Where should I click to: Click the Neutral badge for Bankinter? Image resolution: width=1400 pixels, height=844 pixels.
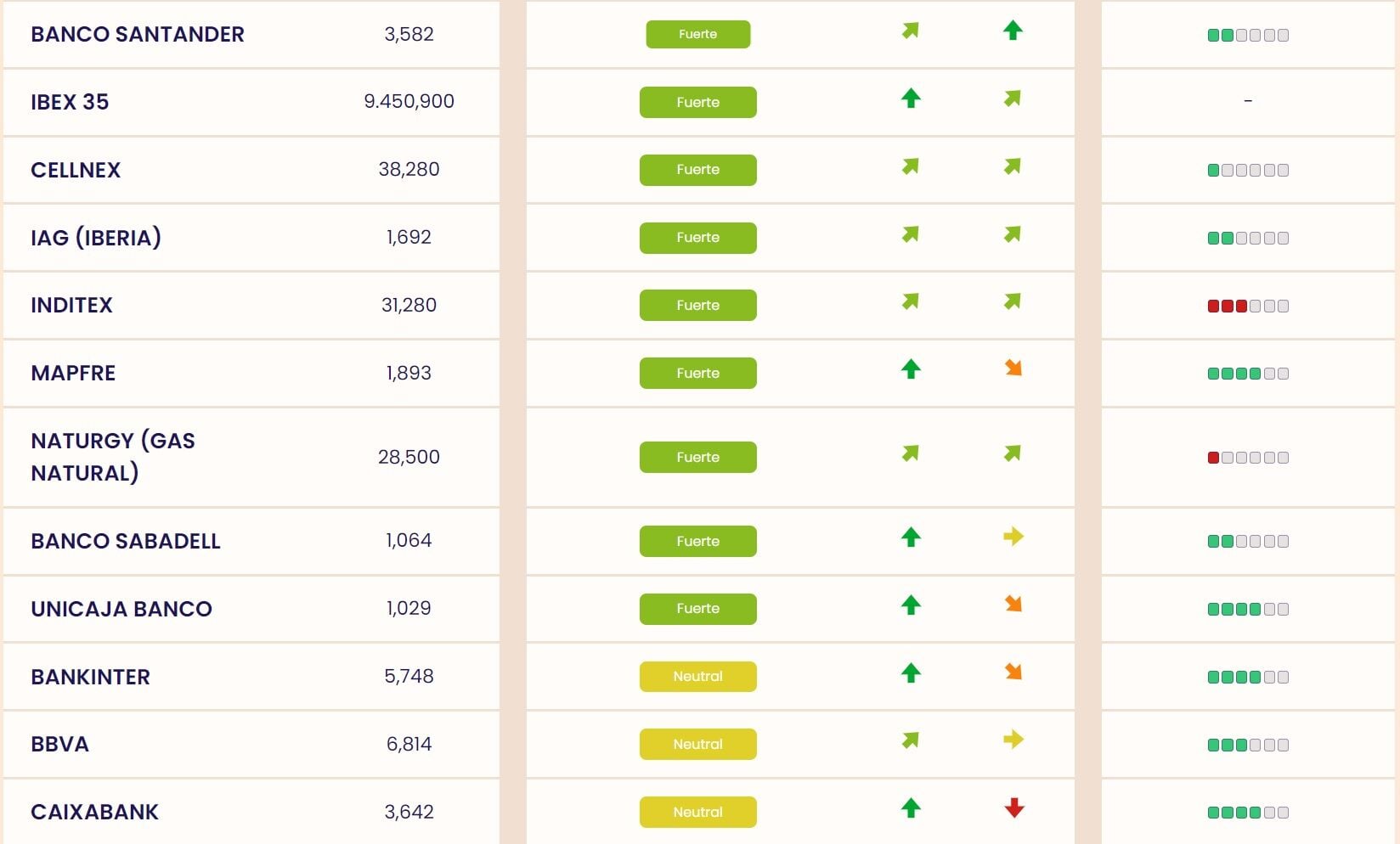[697, 677]
